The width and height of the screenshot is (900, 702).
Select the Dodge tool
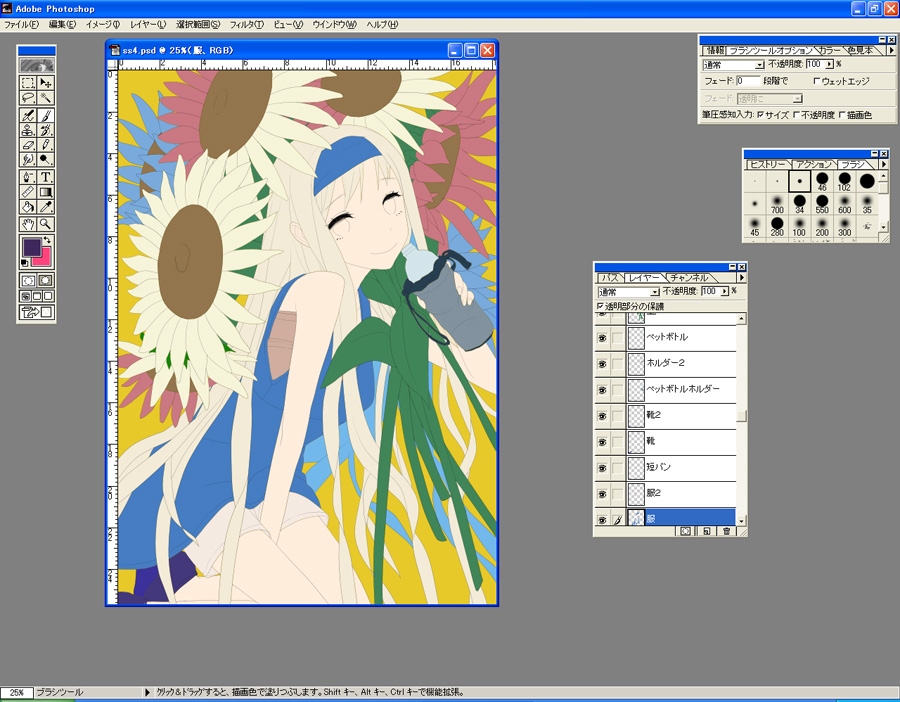(45, 160)
